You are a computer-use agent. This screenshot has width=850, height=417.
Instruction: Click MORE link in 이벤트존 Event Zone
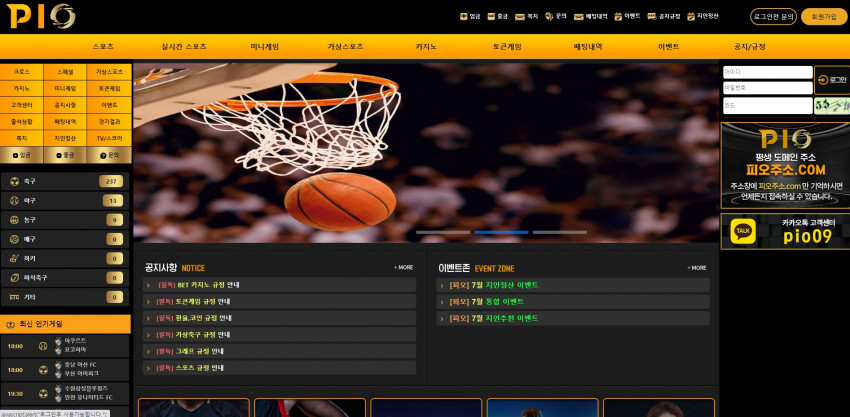[x=697, y=267]
